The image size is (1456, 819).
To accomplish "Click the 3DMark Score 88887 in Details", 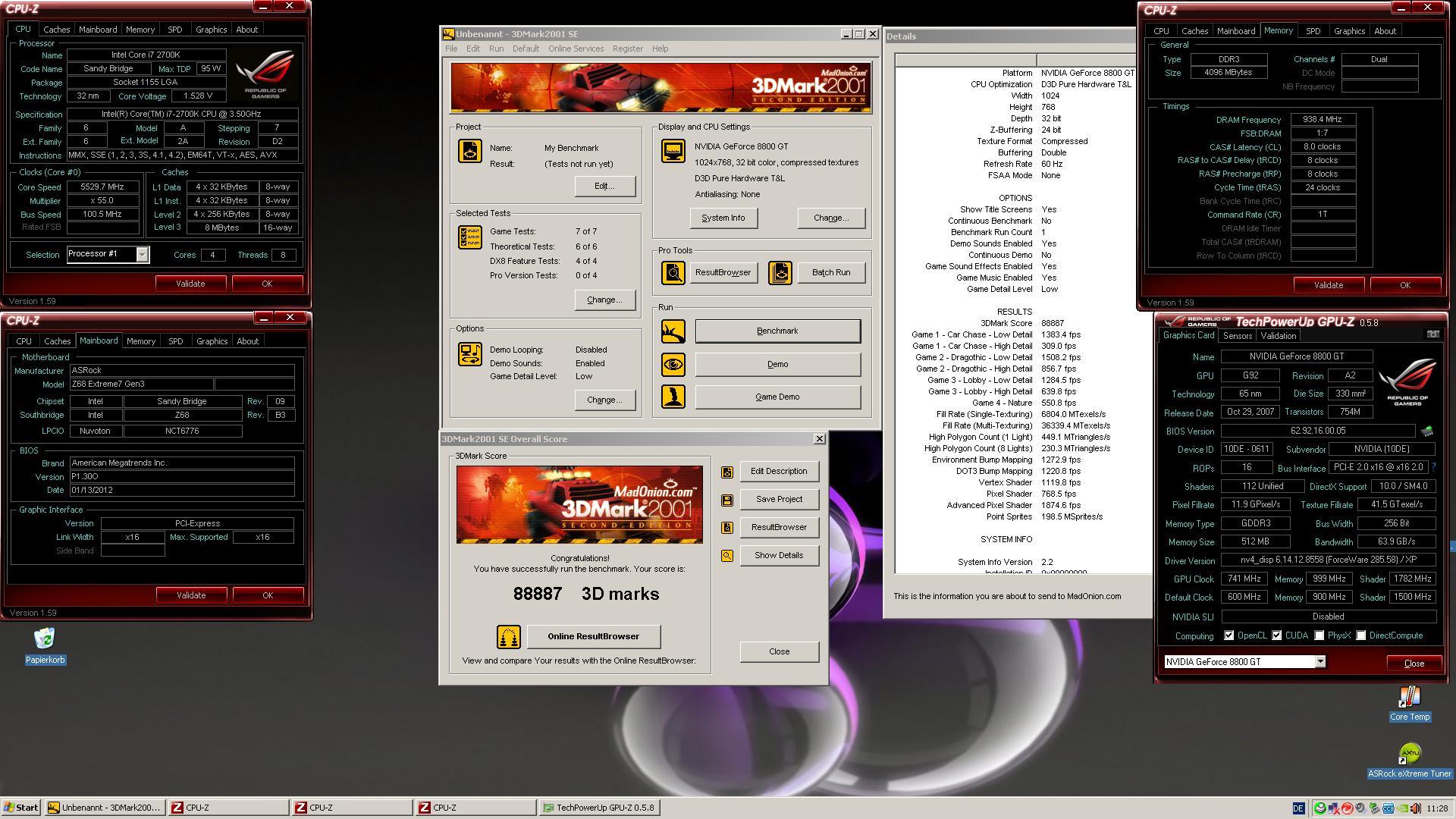I will click(x=1053, y=324).
